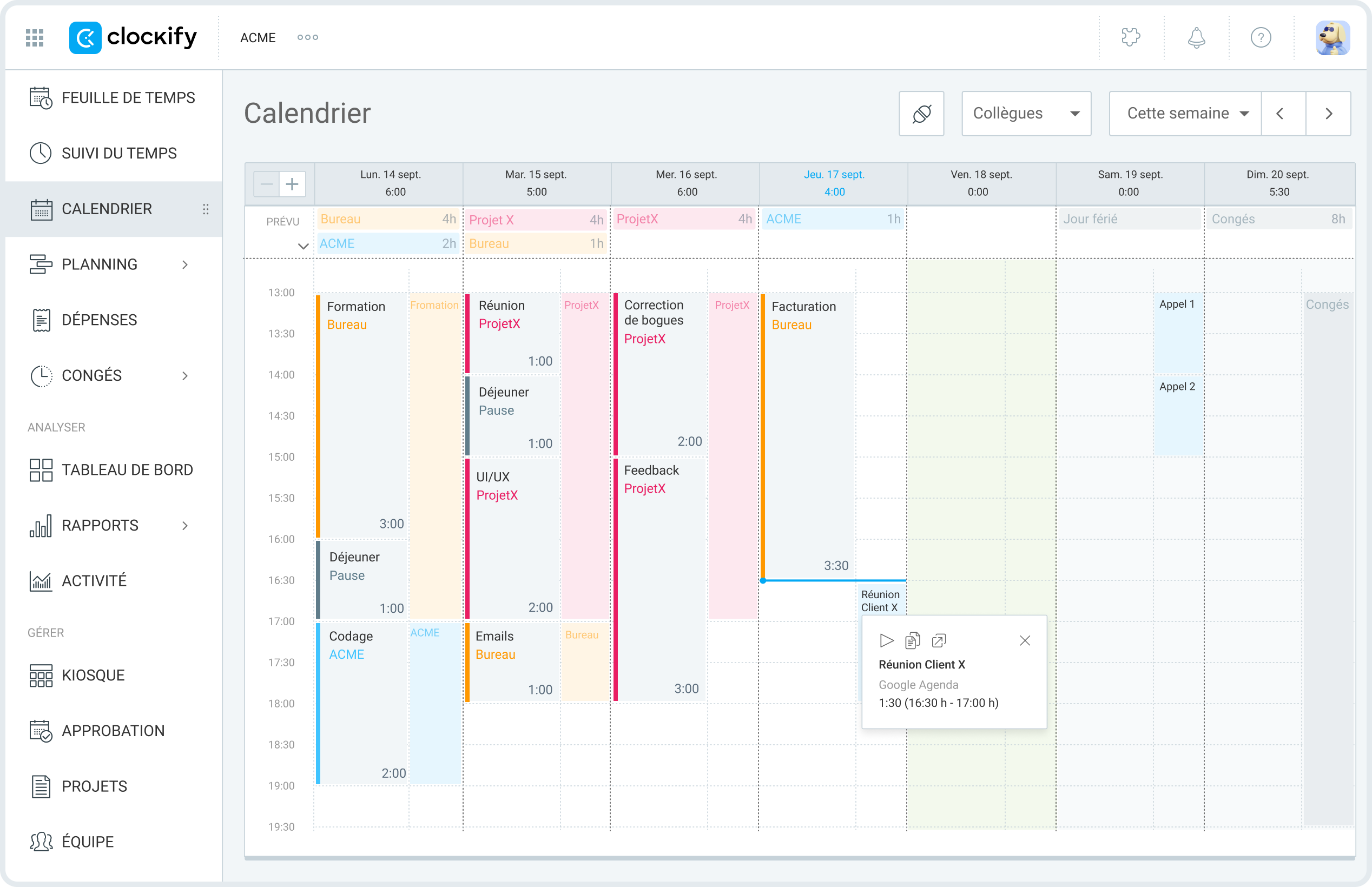Toggle calendar sync connection button

click(921, 113)
